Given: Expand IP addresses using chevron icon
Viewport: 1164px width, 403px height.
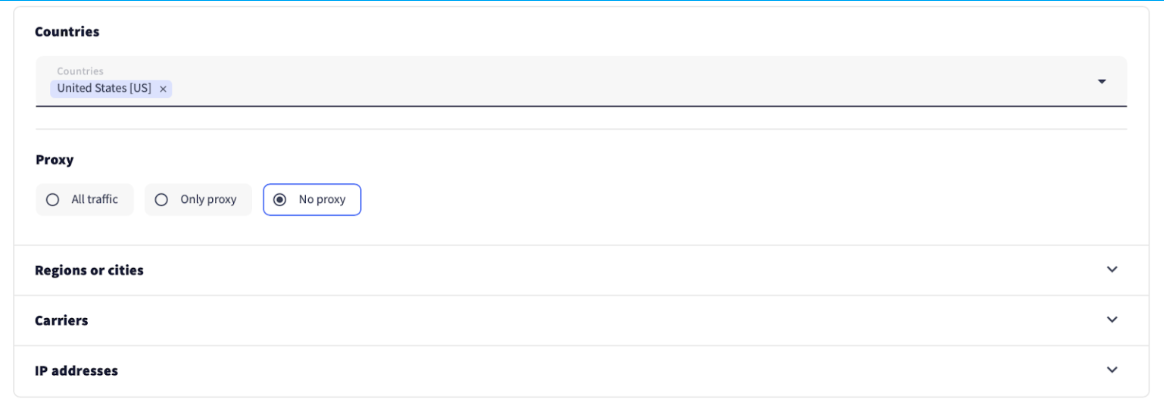Looking at the screenshot, I should coord(1112,370).
